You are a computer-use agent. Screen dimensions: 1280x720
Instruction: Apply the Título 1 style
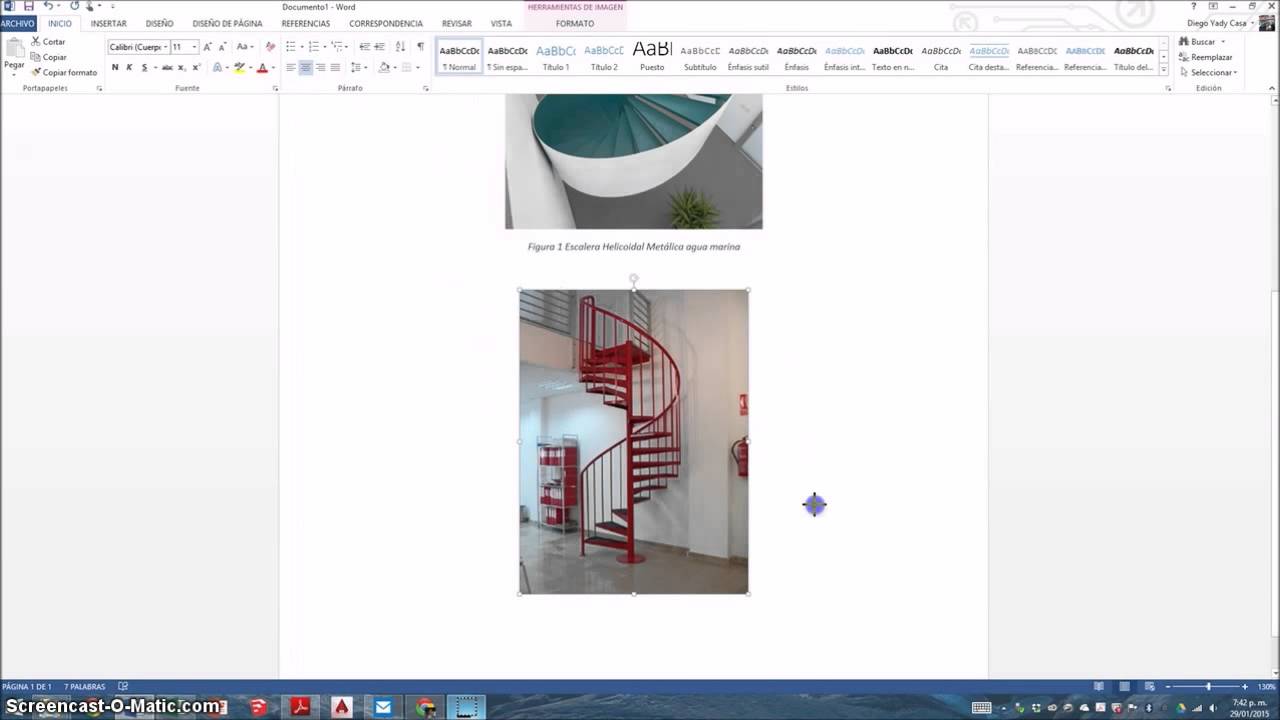click(x=556, y=57)
